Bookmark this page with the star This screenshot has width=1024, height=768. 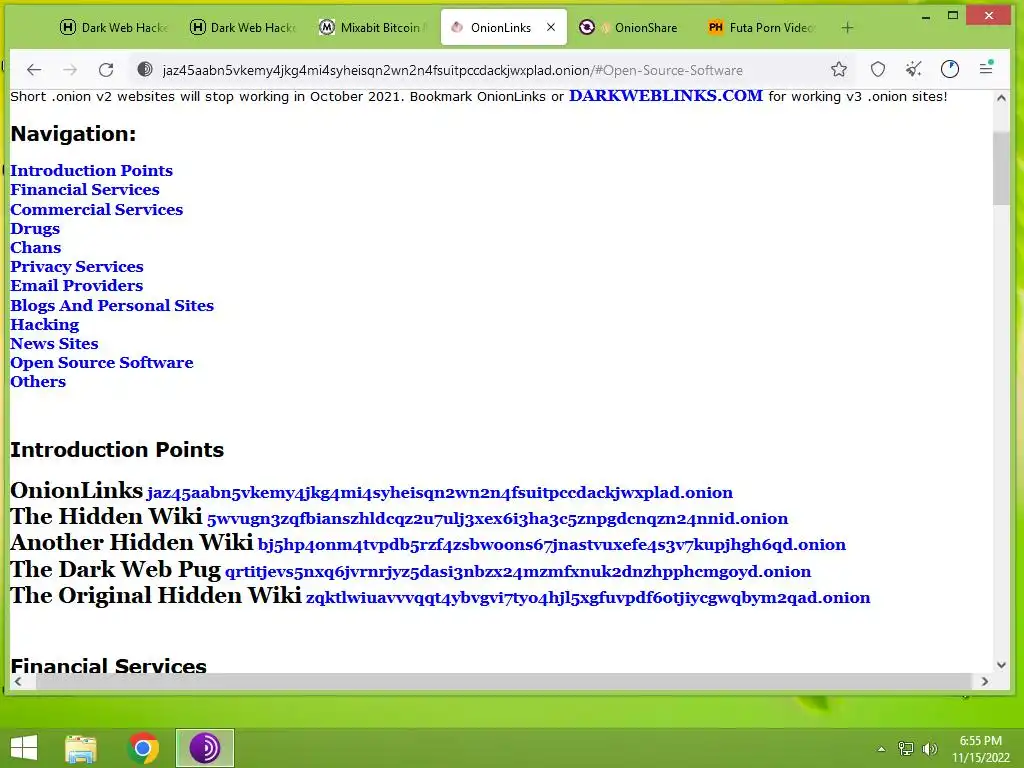point(839,69)
